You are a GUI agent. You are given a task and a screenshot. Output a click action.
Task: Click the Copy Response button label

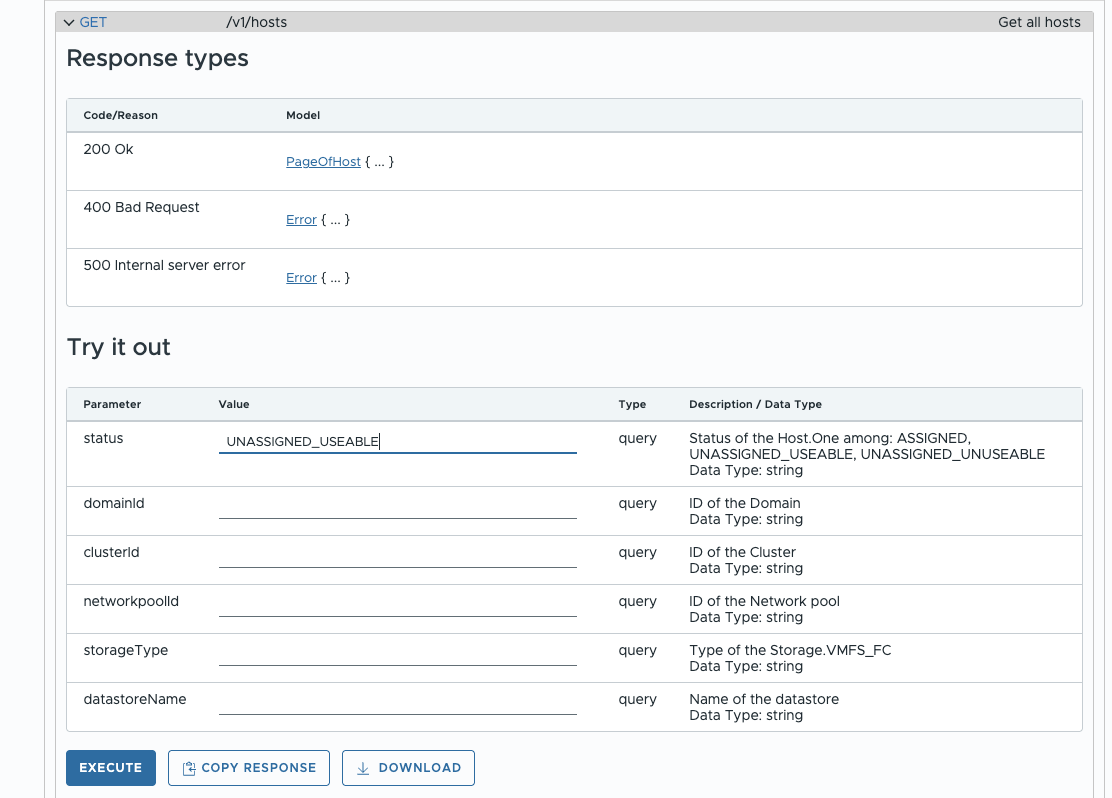tap(258, 768)
